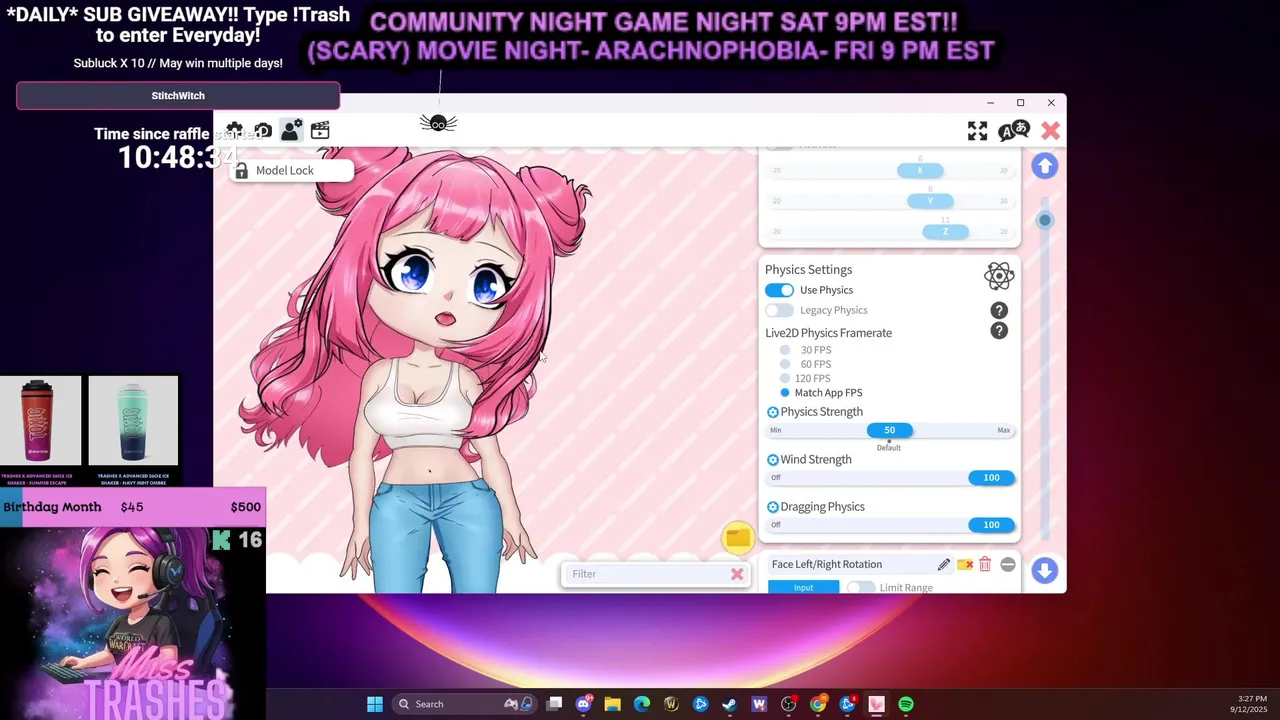Click the StitchWitch name bar
Screen dimensions: 1280x720
pyautogui.click(x=178, y=96)
